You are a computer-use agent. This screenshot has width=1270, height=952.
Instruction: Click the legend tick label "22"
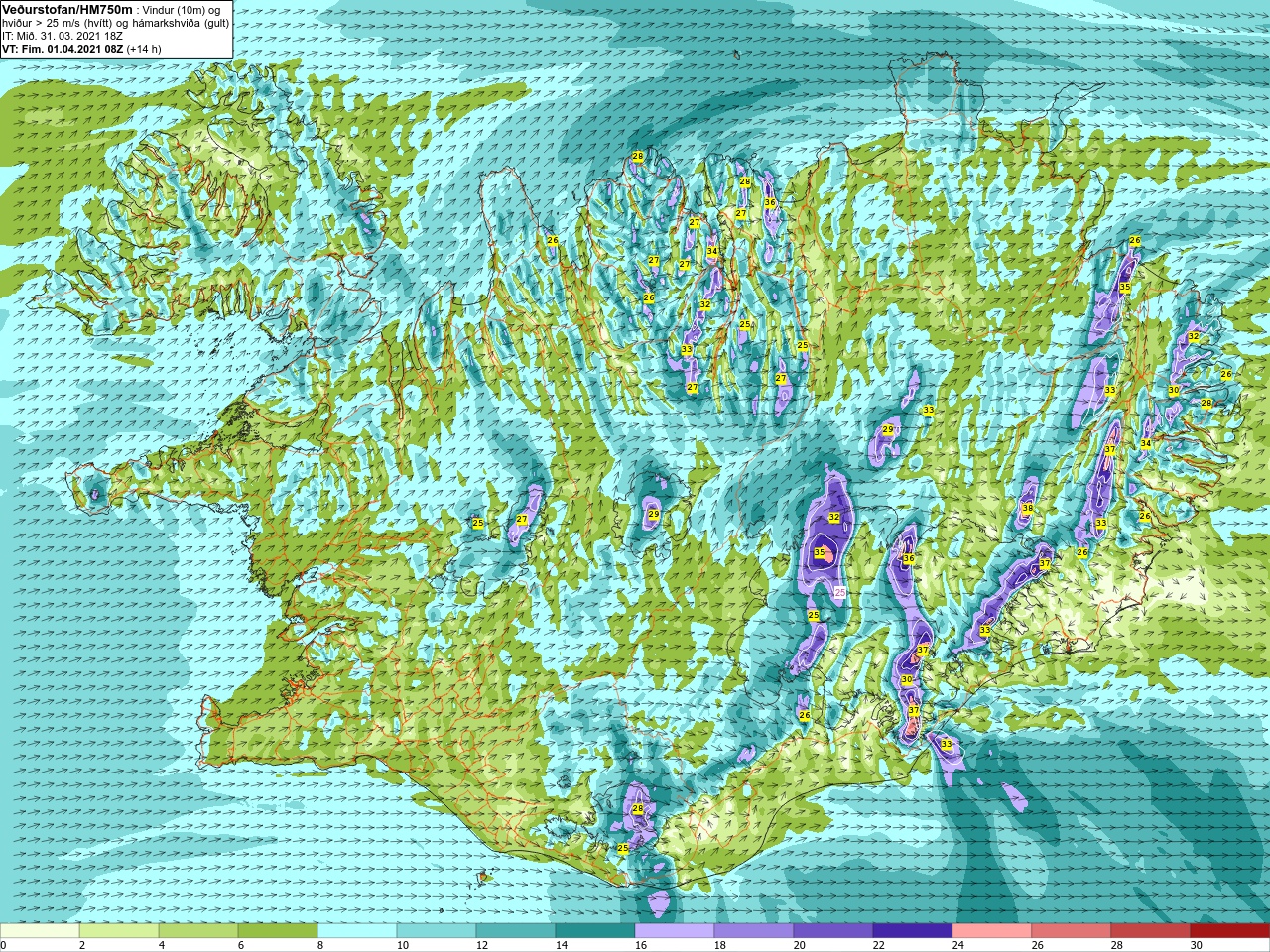(878, 946)
